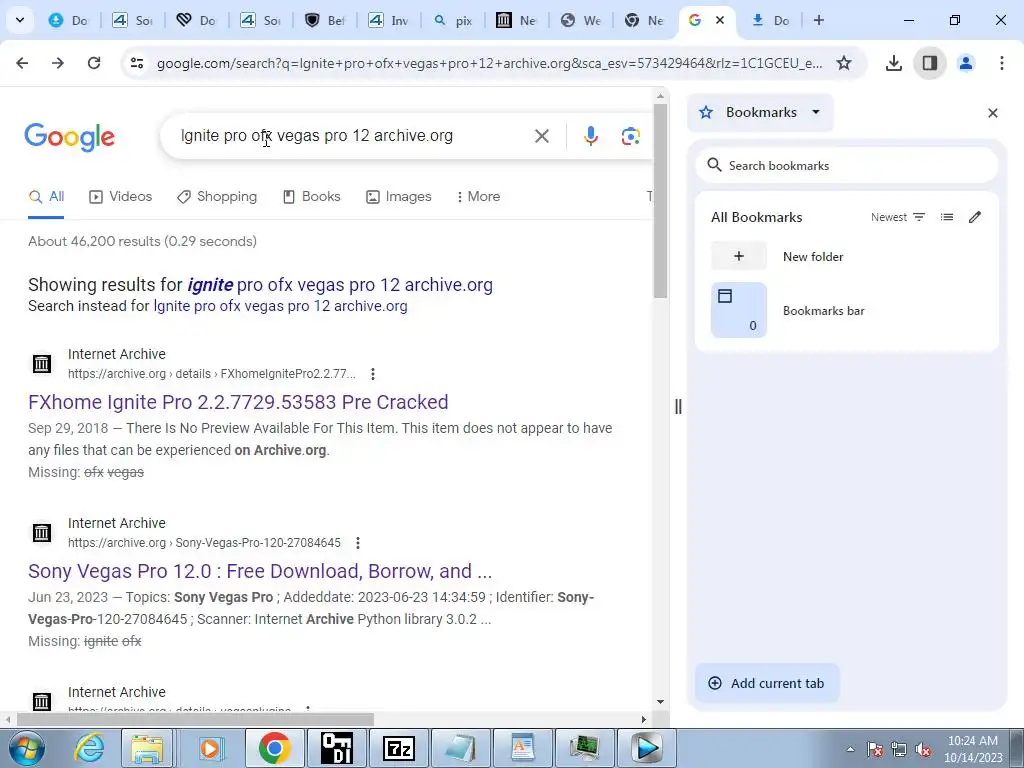
Task: Close the Bookmarks side panel
Action: click(993, 113)
